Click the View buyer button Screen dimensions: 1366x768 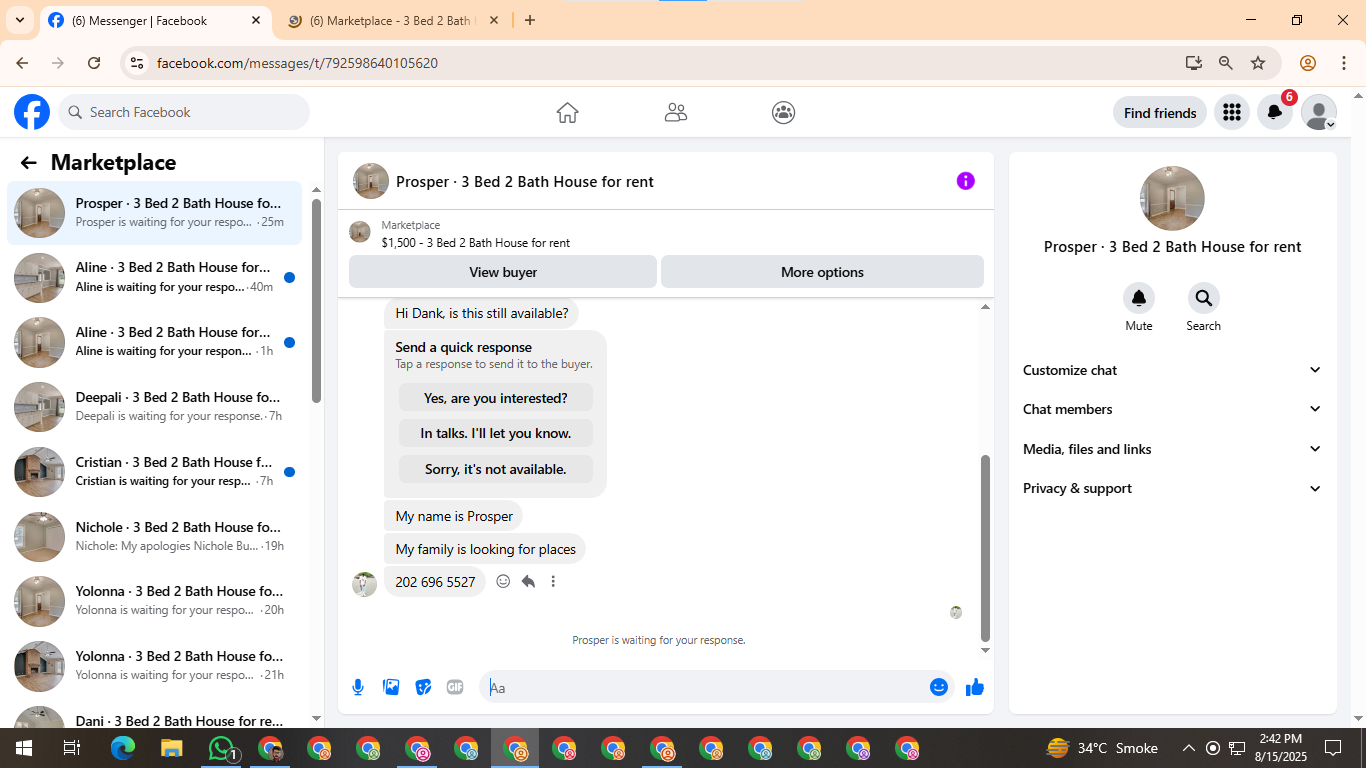tap(503, 272)
